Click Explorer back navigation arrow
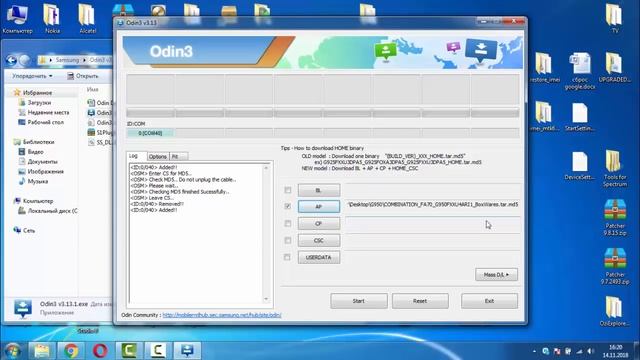The width and height of the screenshot is (640, 360). click(11, 60)
